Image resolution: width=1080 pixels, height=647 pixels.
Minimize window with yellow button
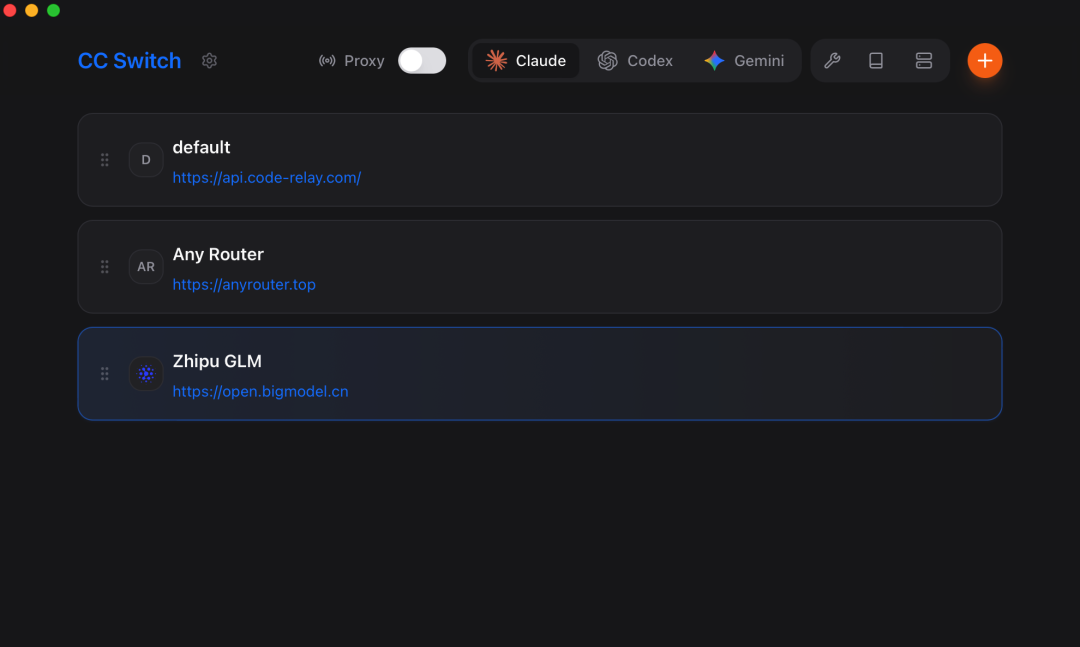point(32,10)
